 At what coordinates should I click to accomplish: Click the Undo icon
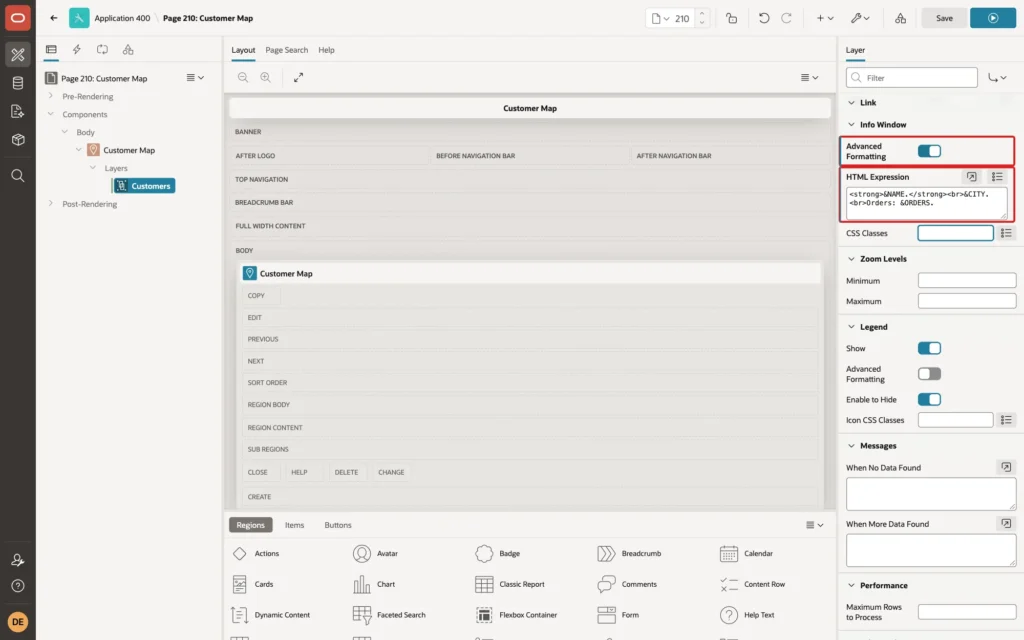[763, 18]
